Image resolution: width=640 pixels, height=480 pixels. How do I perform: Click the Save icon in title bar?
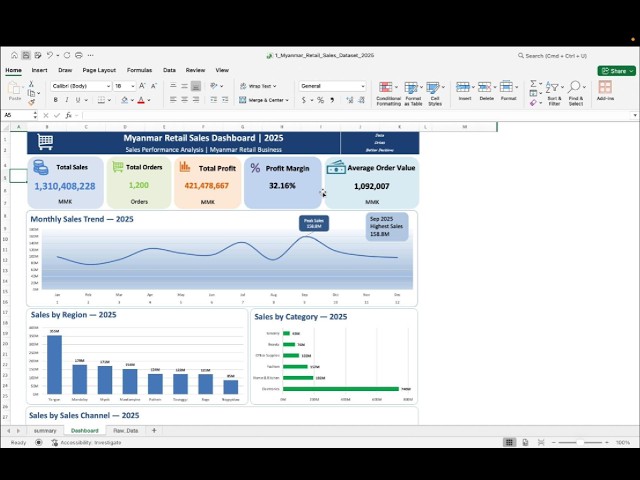pos(26,55)
